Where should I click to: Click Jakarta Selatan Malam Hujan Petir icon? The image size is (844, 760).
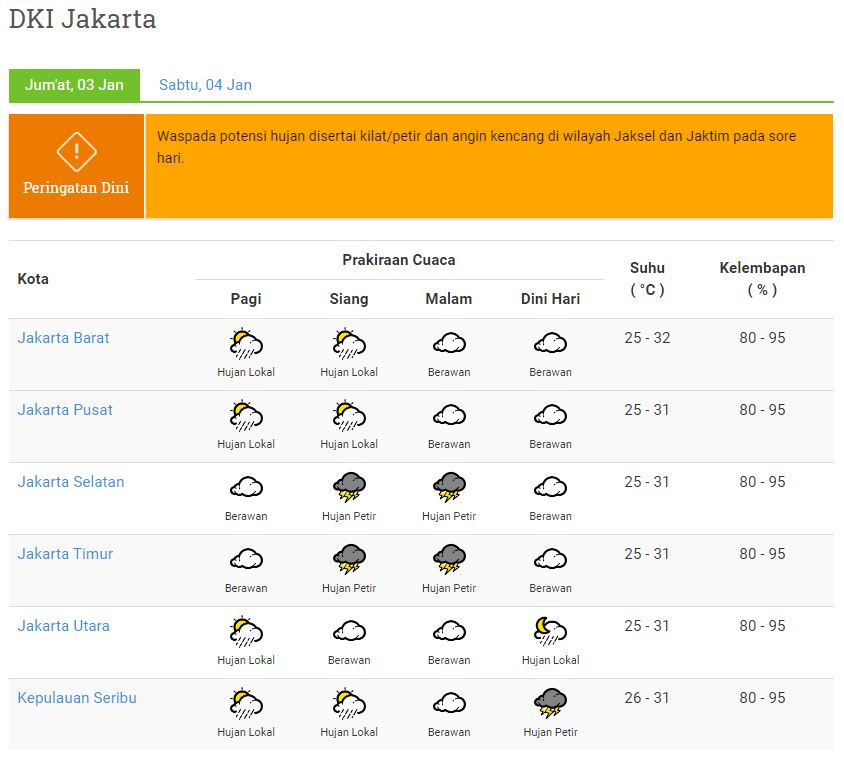449,487
